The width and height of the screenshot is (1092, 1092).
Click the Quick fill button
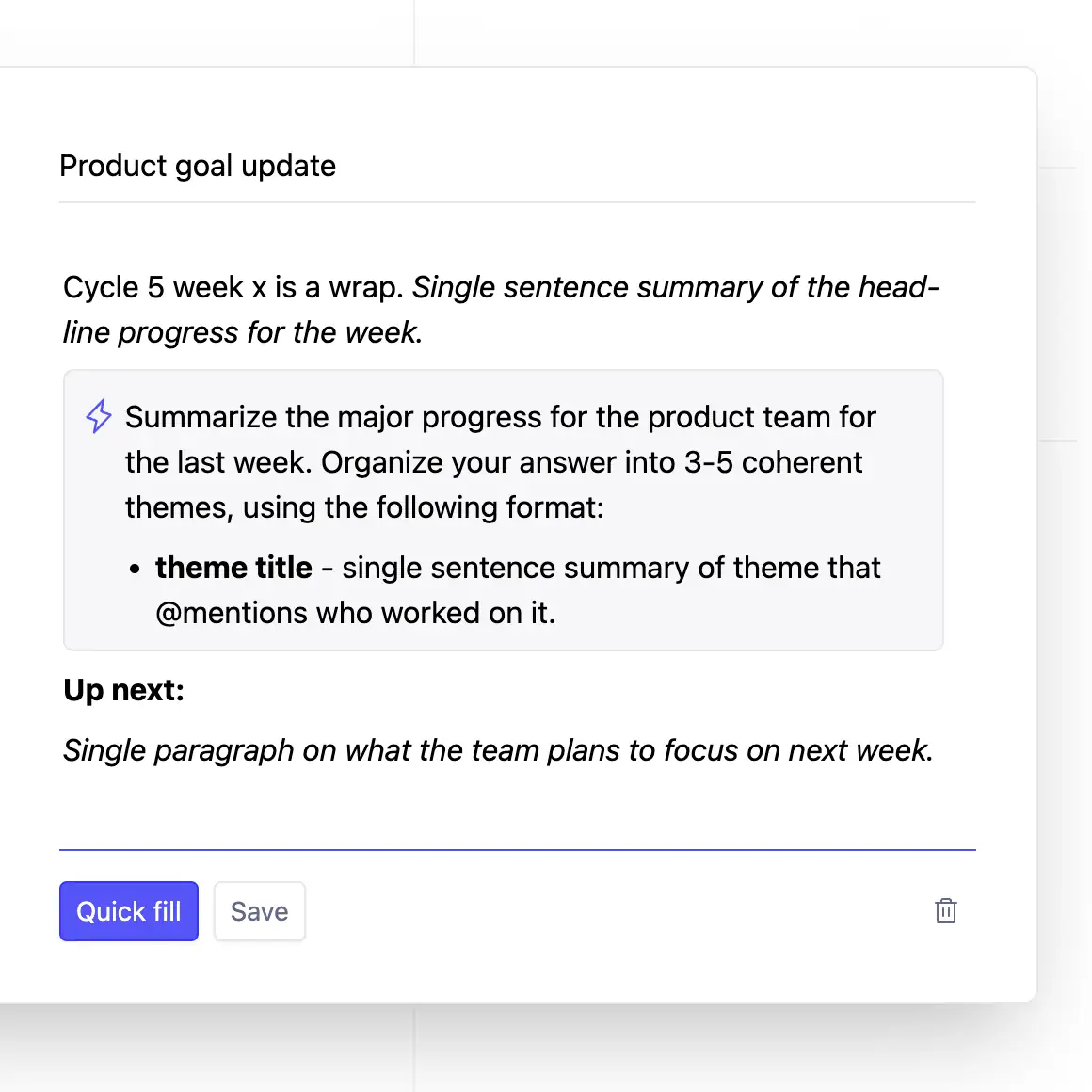(x=129, y=911)
